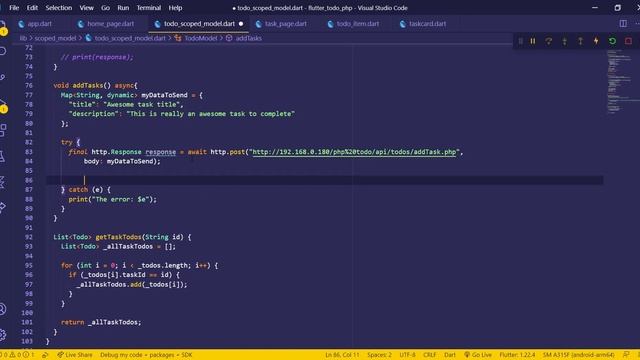This screenshot has width=640, height=360.
Task: Restart the debug session green icon
Action: pyautogui.click(x=612, y=41)
